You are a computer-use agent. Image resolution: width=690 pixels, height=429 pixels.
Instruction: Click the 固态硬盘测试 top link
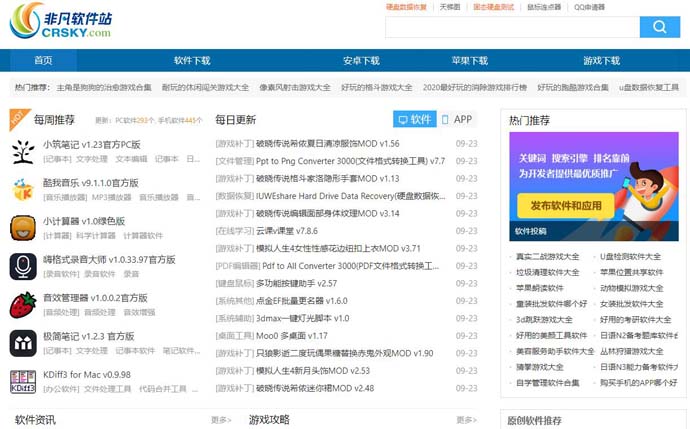click(493, 7)
